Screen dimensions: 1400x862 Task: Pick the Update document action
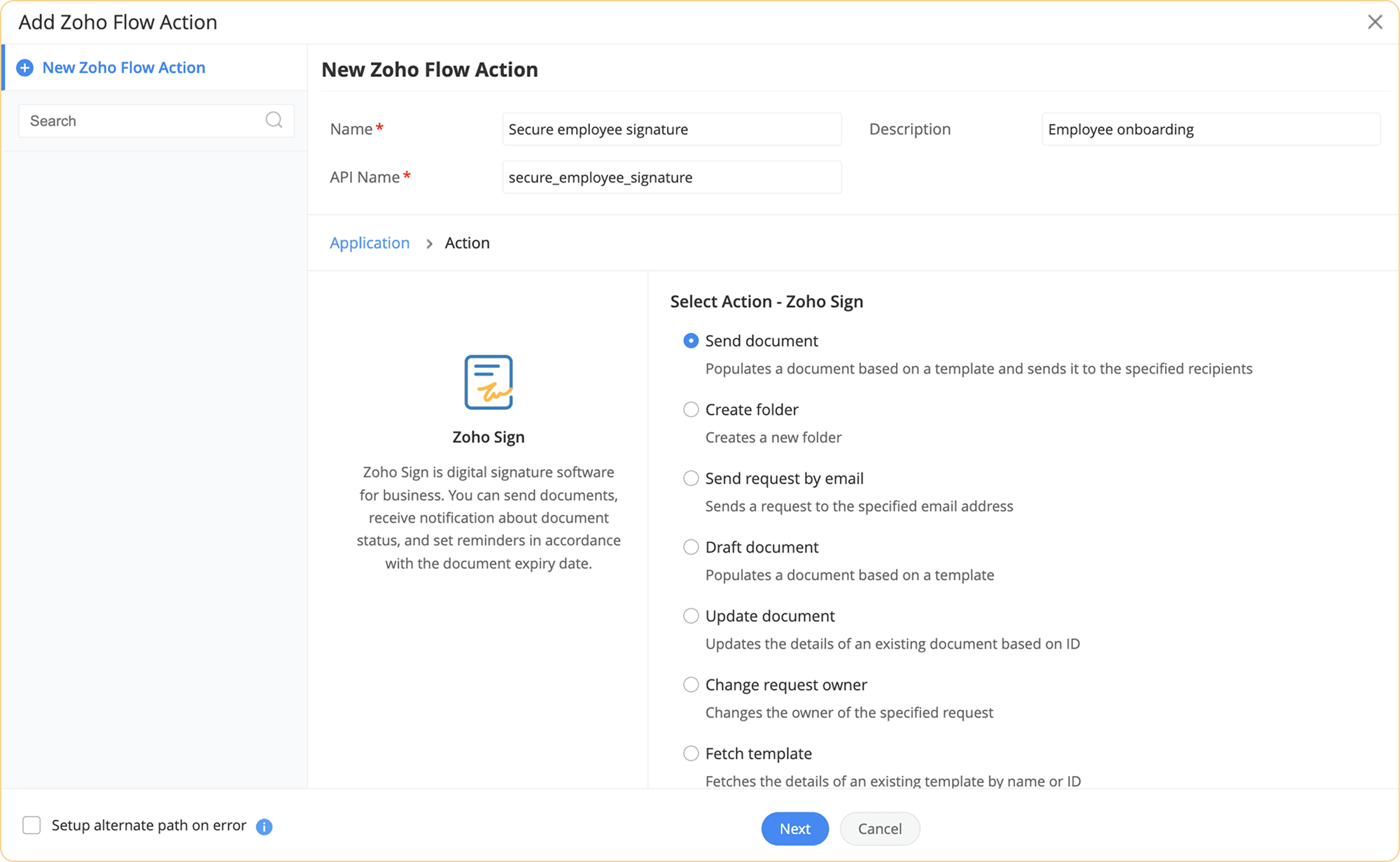pyautogui.click(x=691, y=616)
